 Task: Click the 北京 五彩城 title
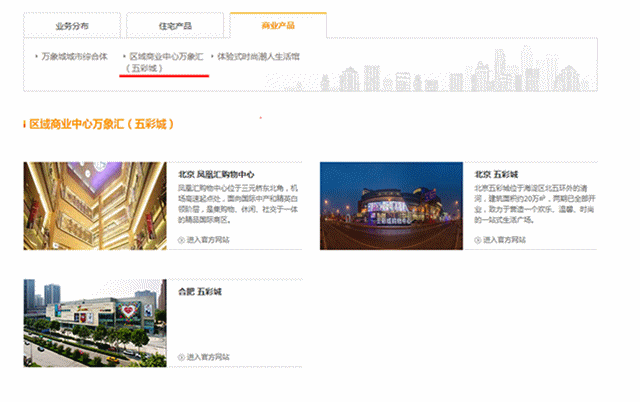click(496, 175)
